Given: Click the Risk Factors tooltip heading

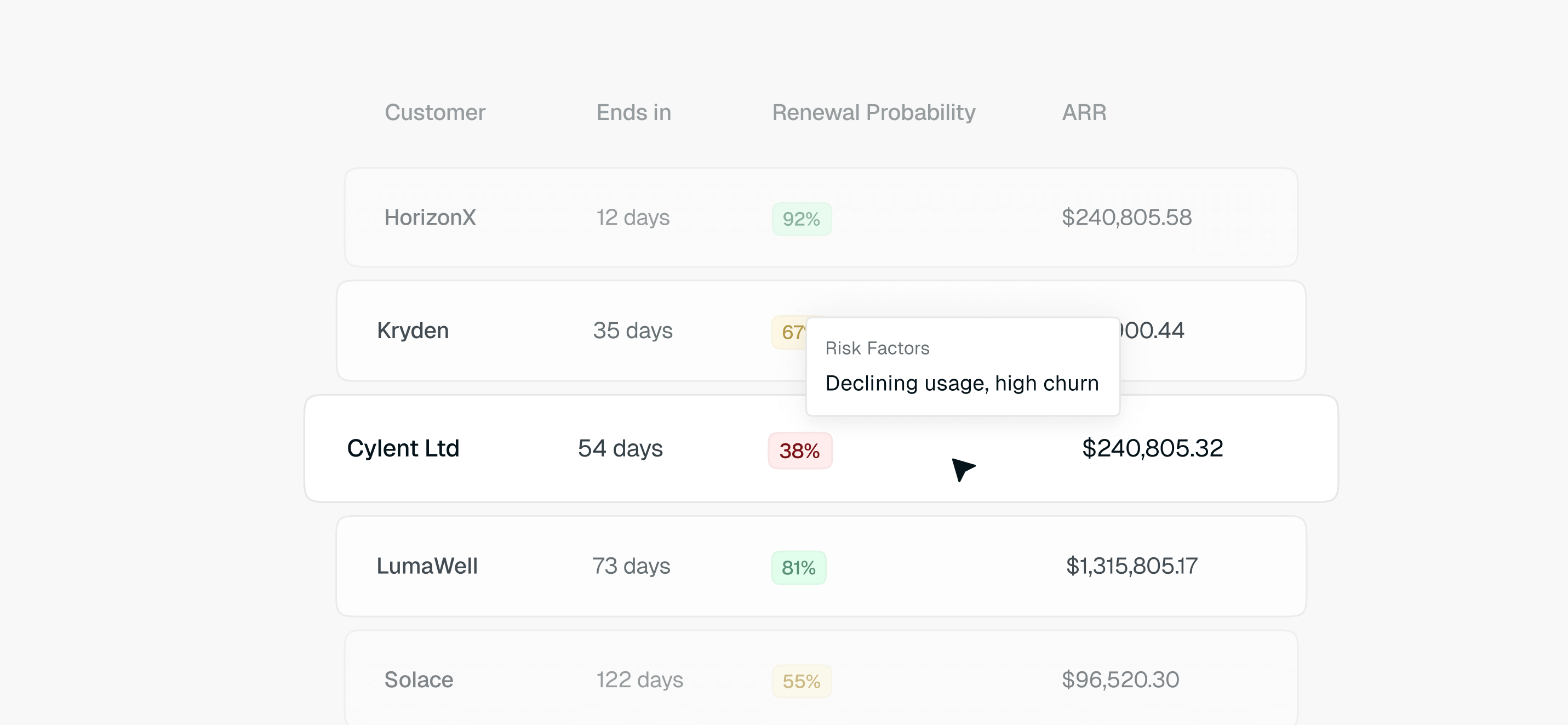Looking at the screenshot, I should (x=877, y=348).
